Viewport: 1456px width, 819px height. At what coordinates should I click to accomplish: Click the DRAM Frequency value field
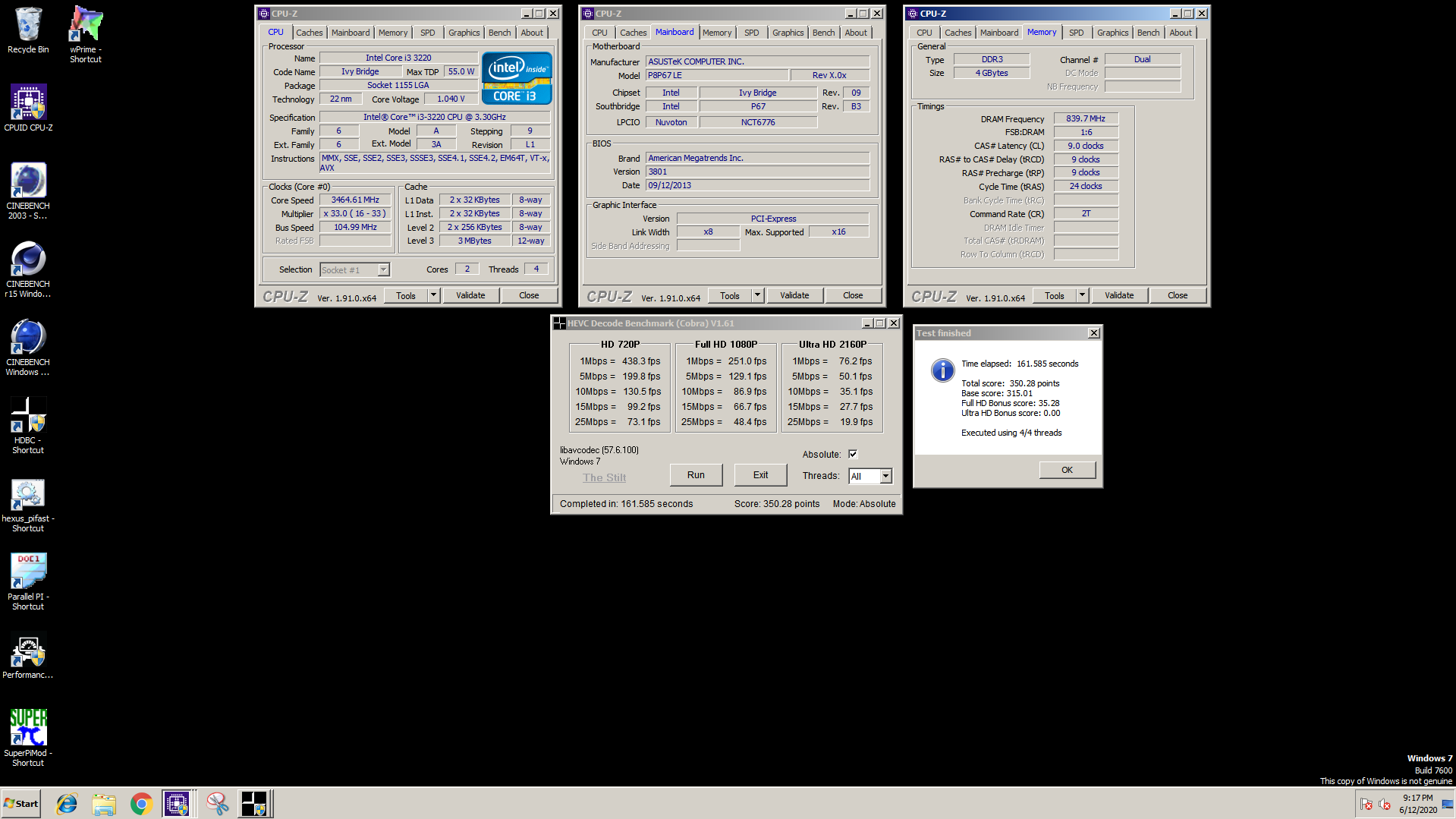coord(1086,118)
